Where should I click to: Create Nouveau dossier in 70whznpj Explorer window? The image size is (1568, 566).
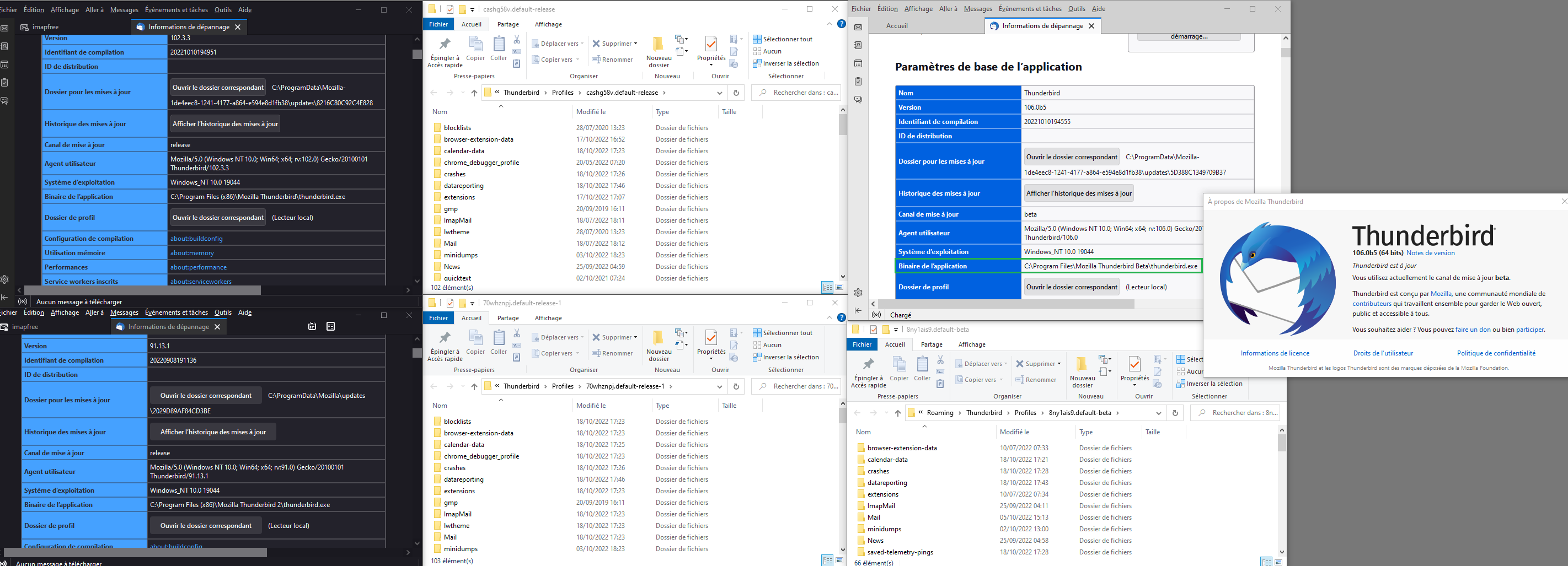tap(659, 346)
